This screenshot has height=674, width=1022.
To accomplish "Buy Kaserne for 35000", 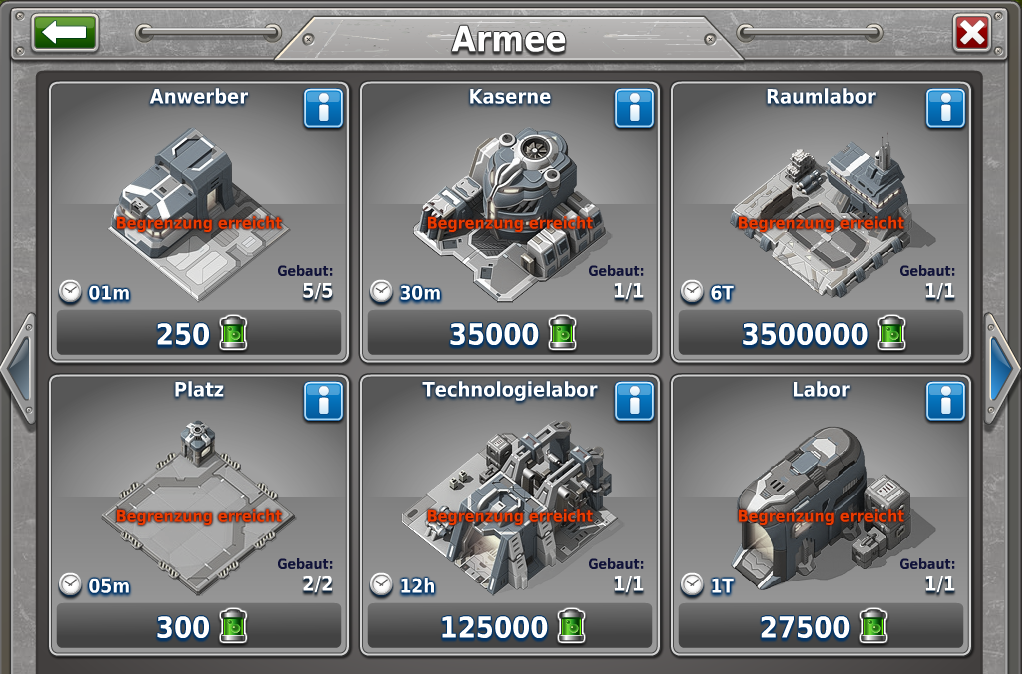I will 510,333.
